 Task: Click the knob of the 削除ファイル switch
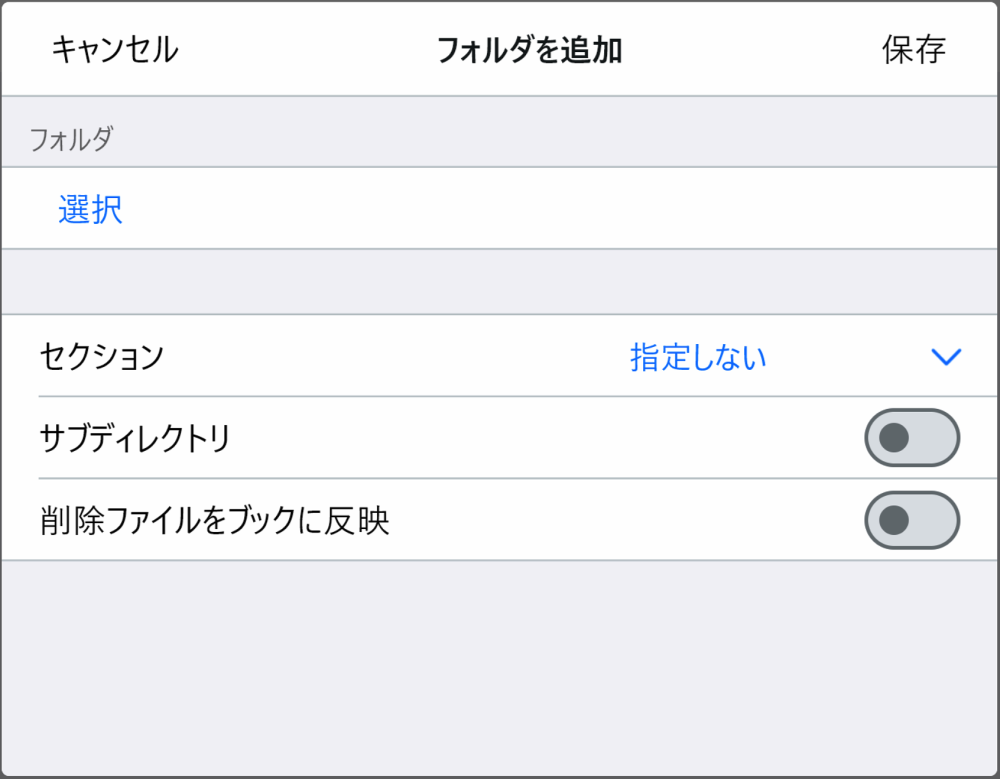click(893, 520)
